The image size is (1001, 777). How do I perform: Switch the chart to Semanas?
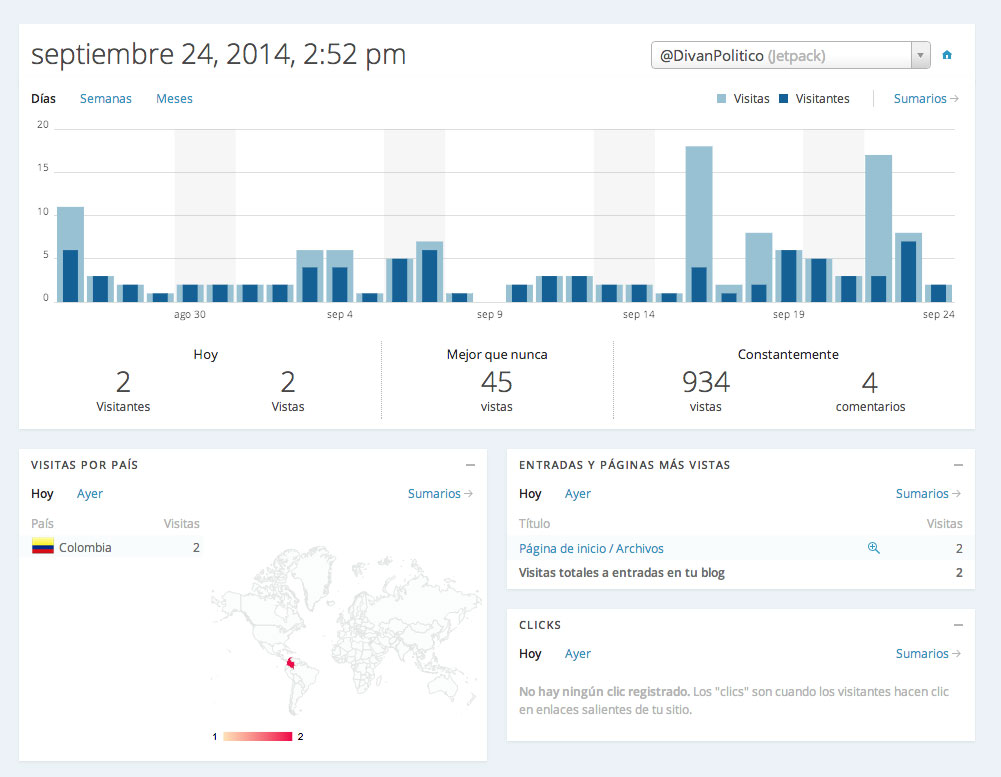click(105, 99)
